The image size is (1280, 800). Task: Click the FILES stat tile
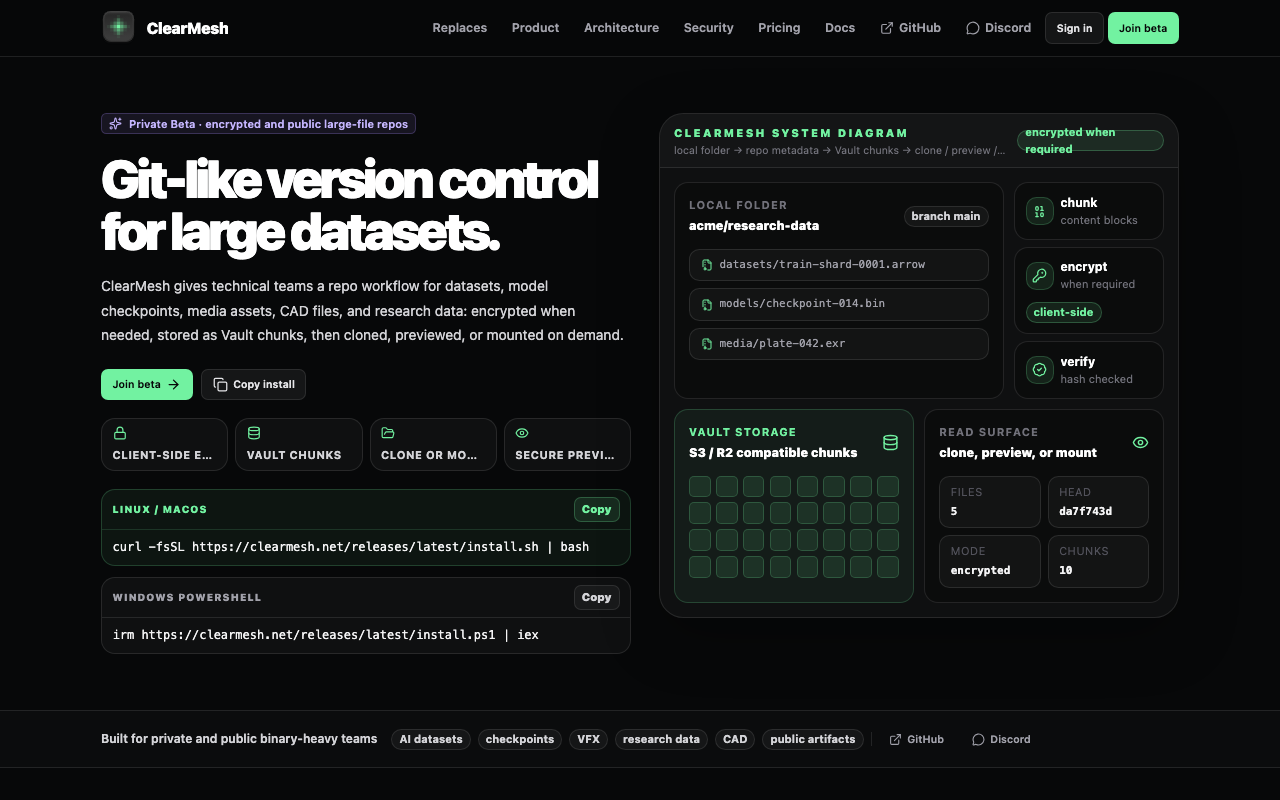point(990,502)
